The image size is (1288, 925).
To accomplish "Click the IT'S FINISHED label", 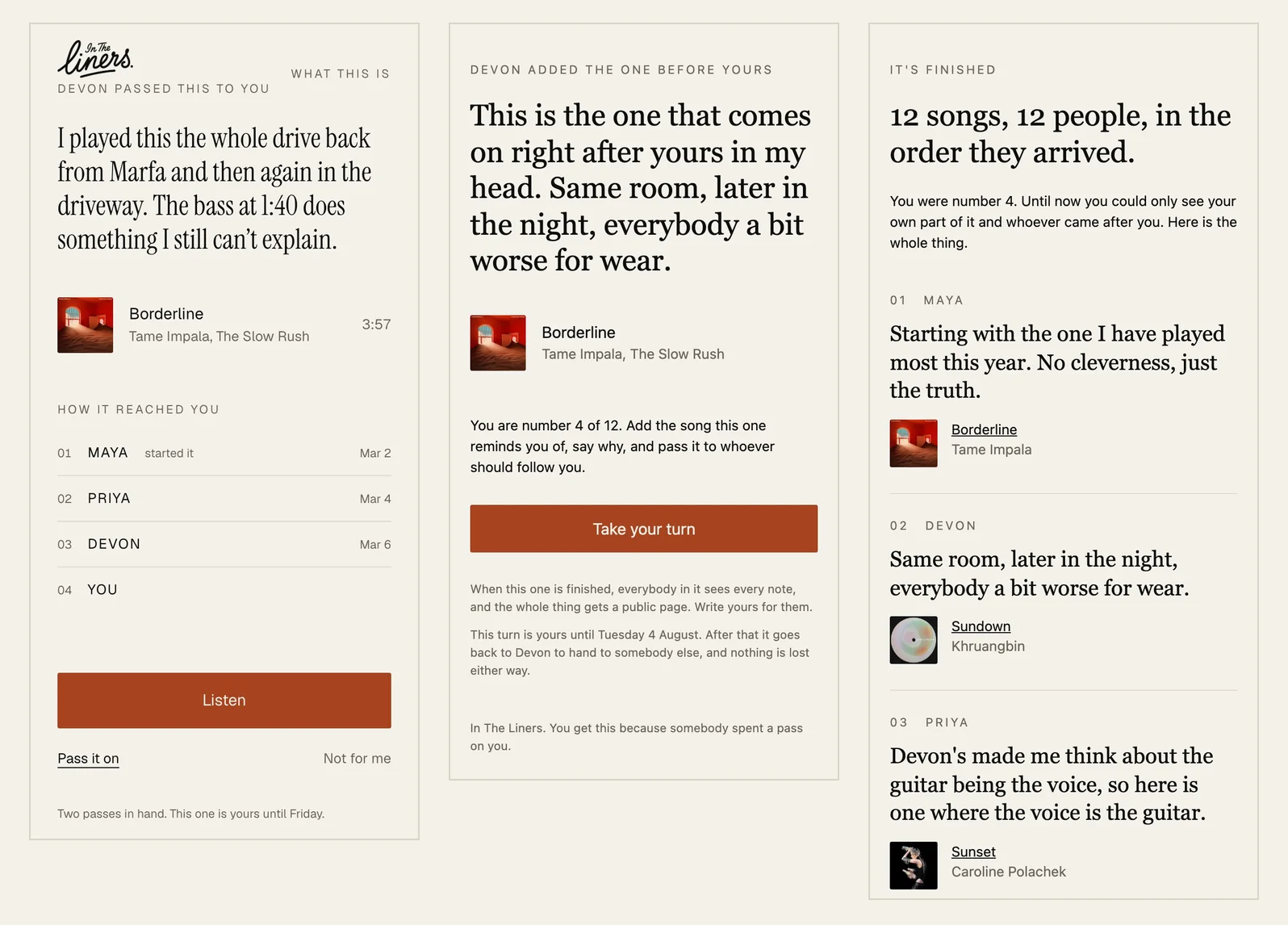I will [x=943, y=70].
